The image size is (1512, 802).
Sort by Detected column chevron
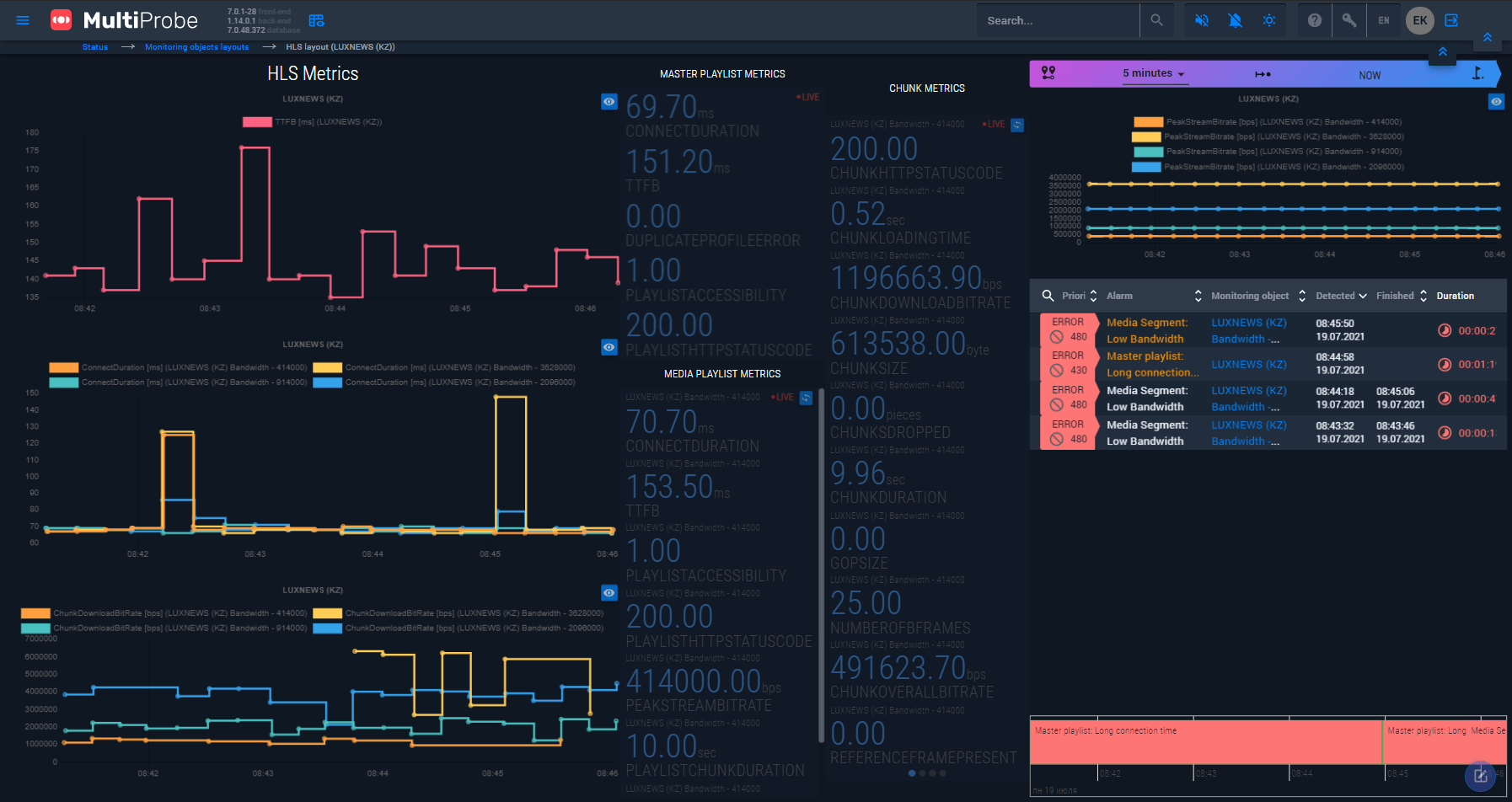[1363, 296]
